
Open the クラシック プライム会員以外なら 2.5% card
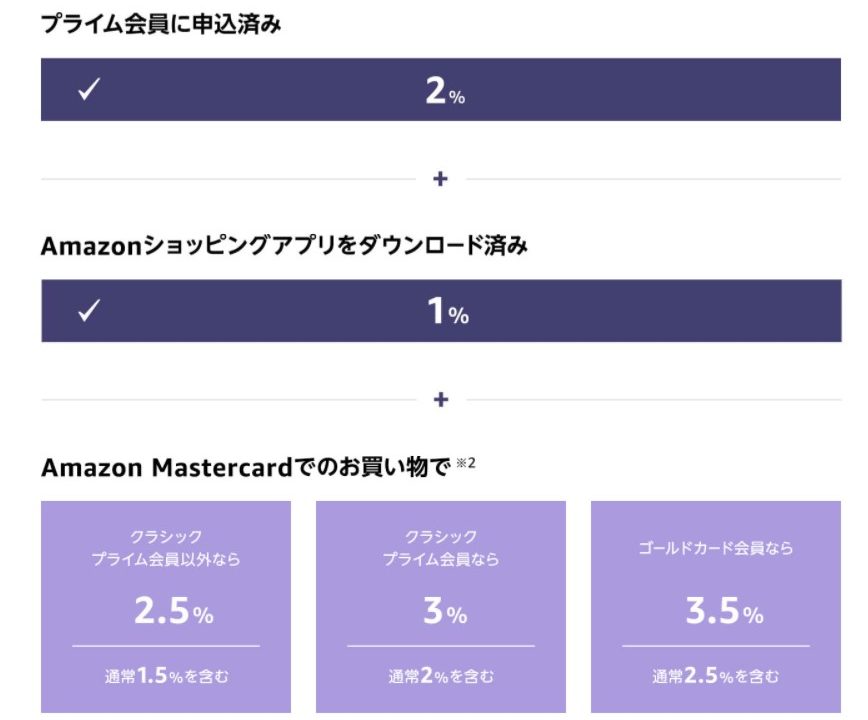(166, 607)
